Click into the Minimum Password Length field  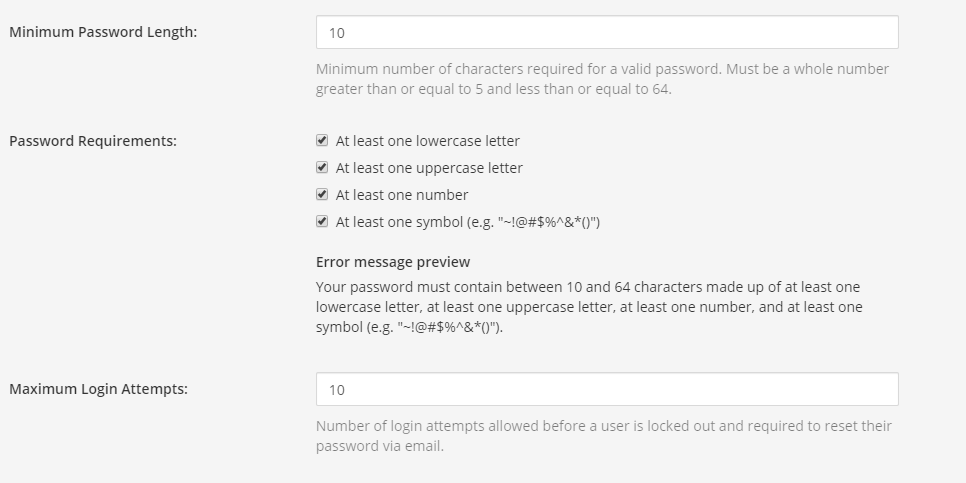607,32
